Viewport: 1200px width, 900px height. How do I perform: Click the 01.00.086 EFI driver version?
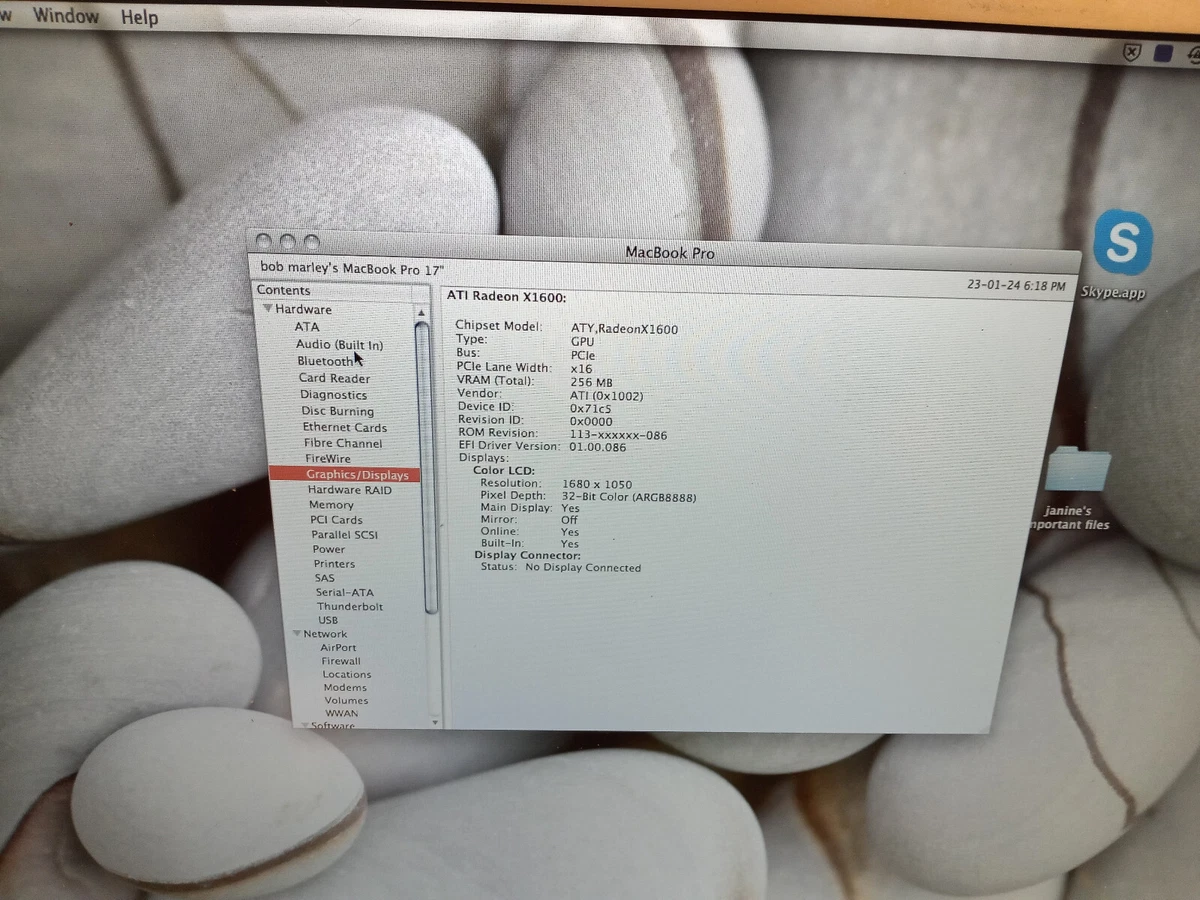point(598,447)
